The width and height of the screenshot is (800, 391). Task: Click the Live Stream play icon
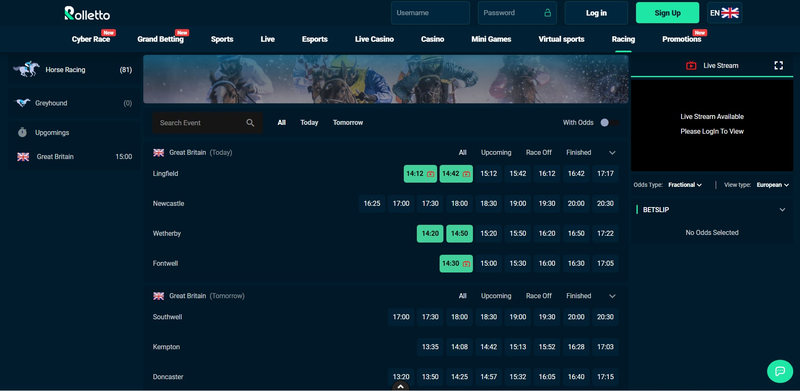691,65
